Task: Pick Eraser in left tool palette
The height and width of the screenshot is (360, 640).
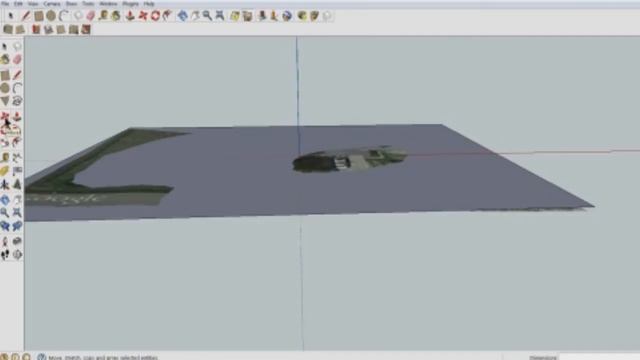Action: click(x=17, y=60)
